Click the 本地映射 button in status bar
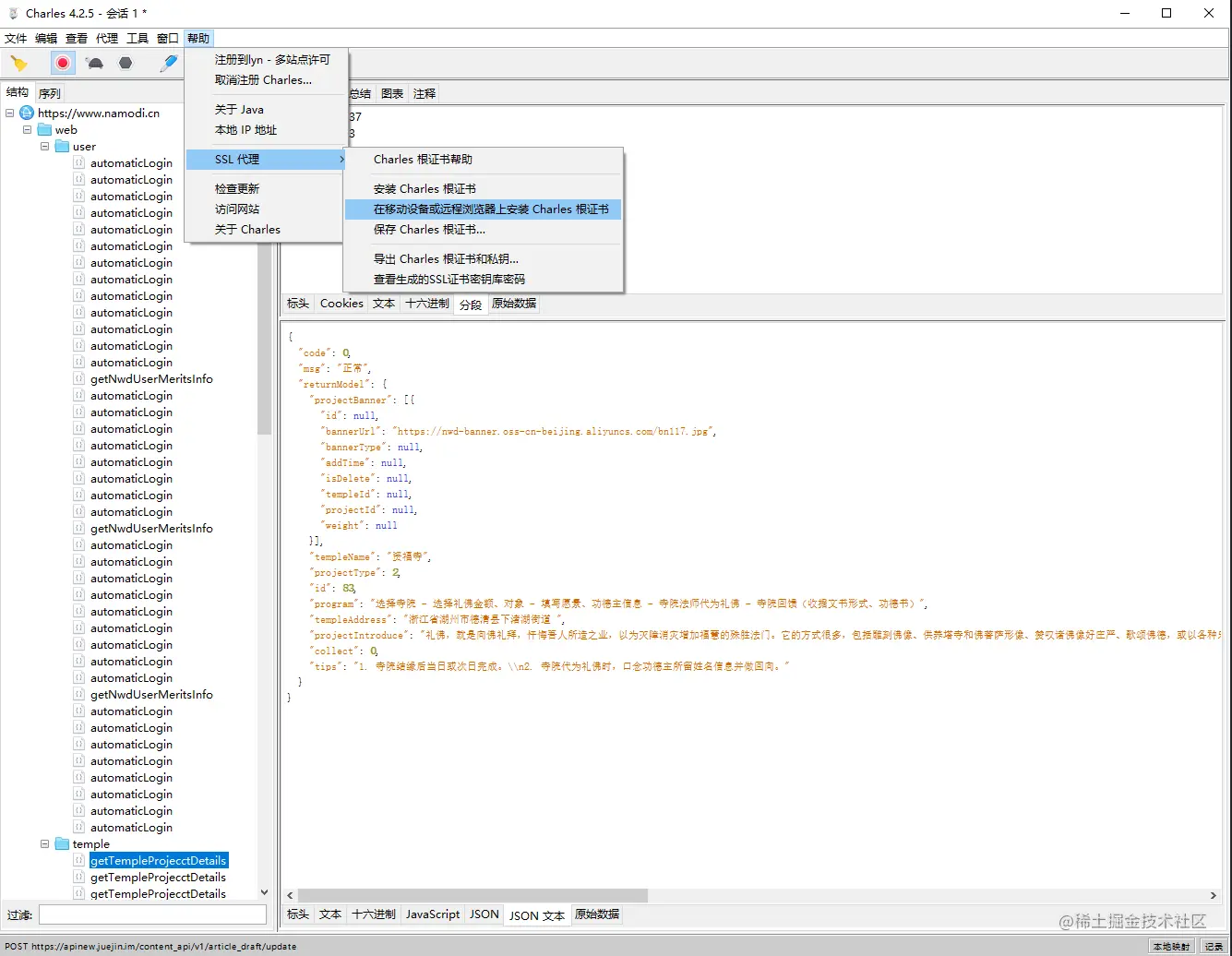The height and width of the screenshot is (956, 1232). 1171,946
